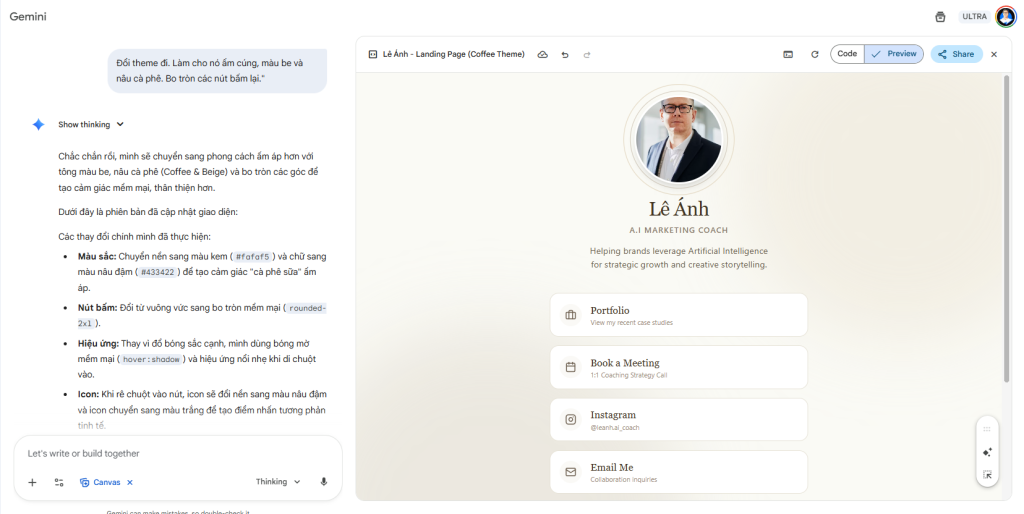Refresh the canvas preview
This screenshot has width=1024, height=514.
click(815, 54)
